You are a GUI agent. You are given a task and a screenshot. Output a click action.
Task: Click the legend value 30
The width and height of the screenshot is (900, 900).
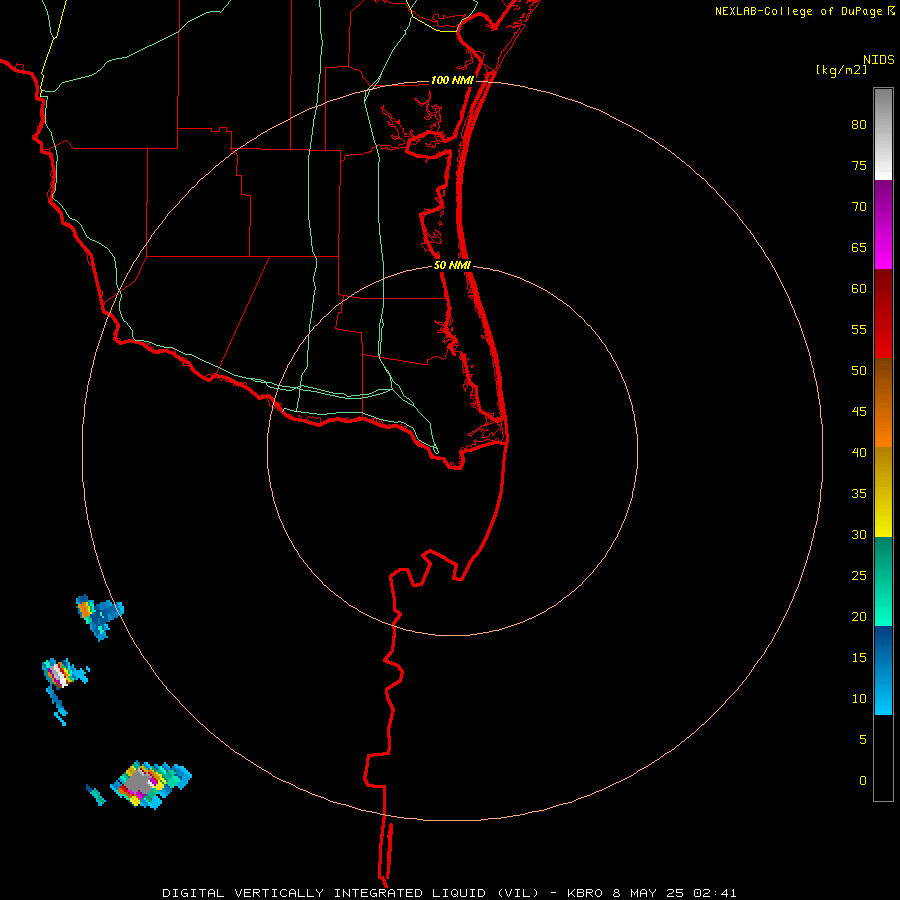tap(859, 534)
